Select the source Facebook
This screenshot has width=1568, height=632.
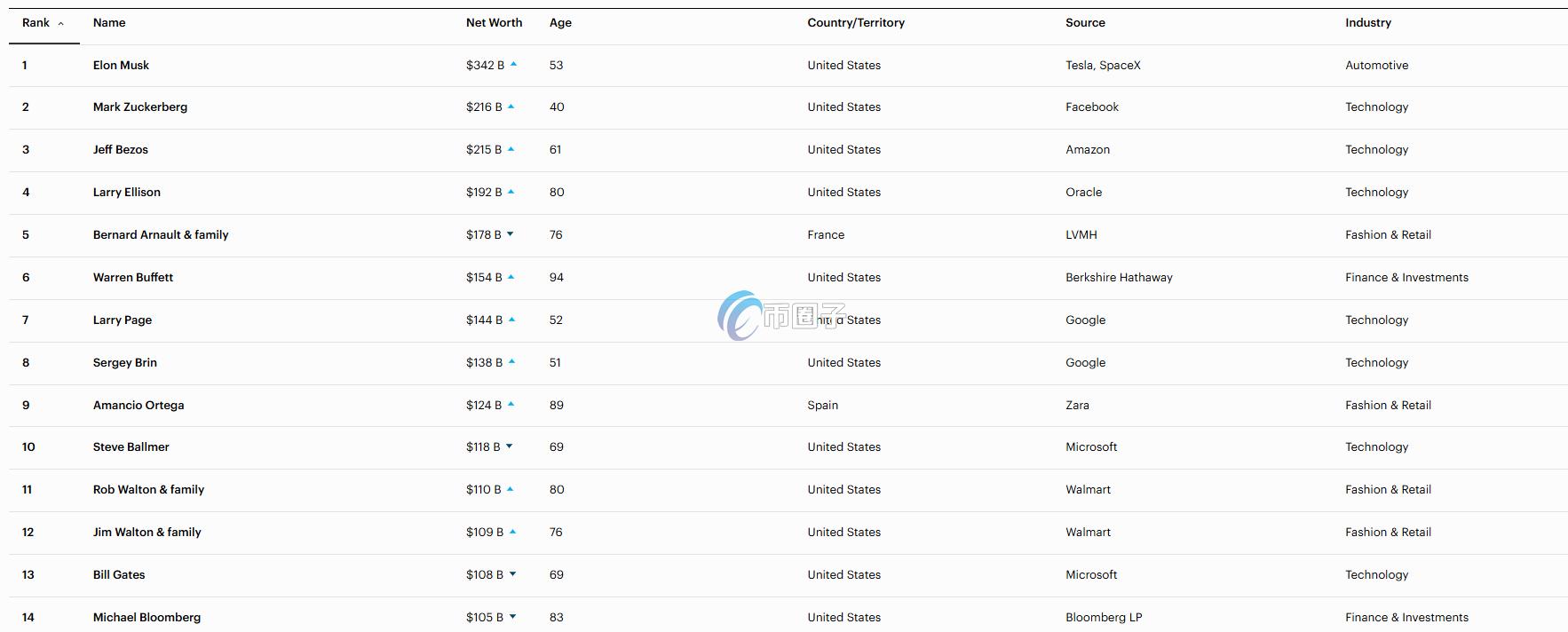tap(1092, 107)
